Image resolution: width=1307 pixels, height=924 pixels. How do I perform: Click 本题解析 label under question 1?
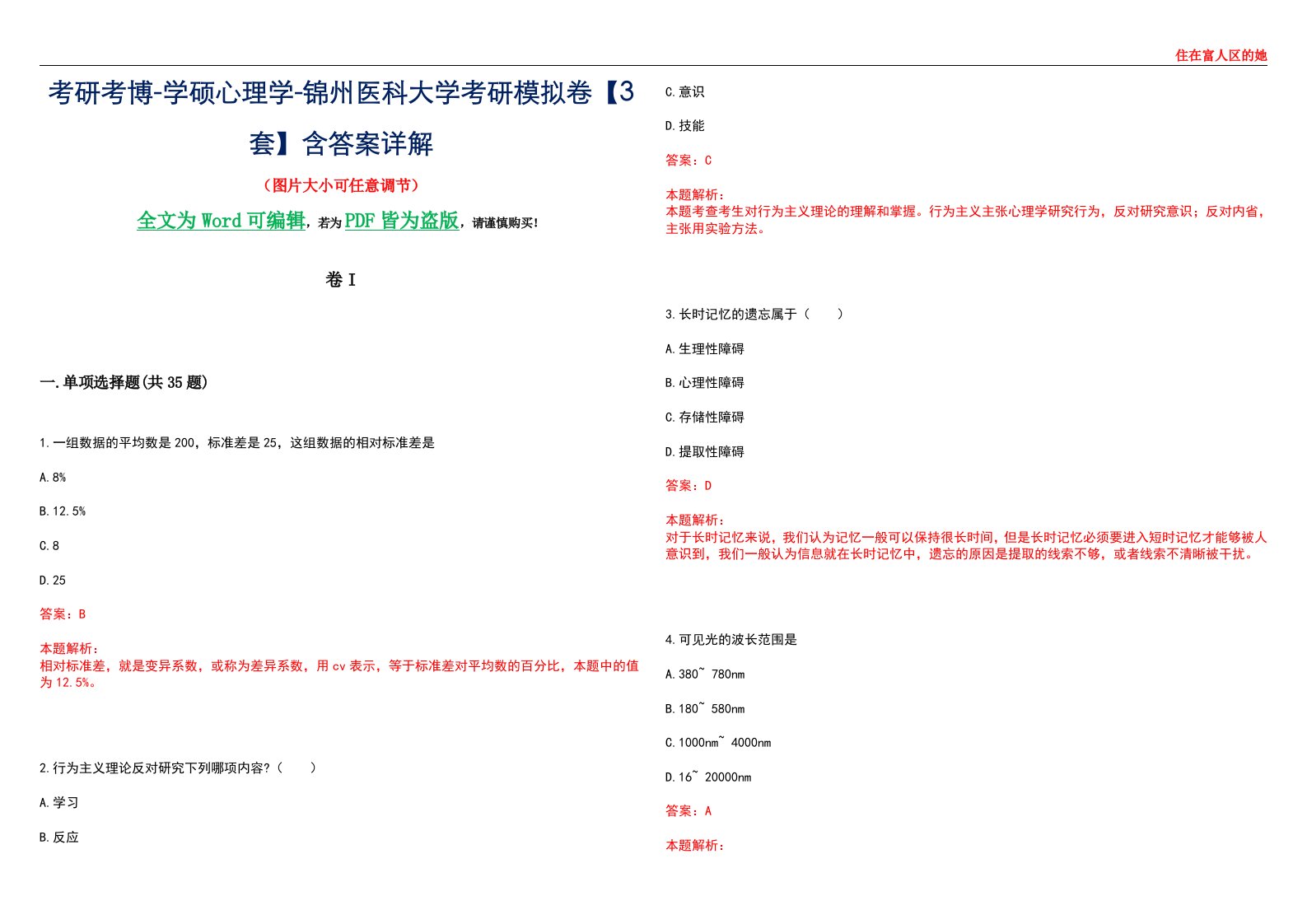[69, 649]
